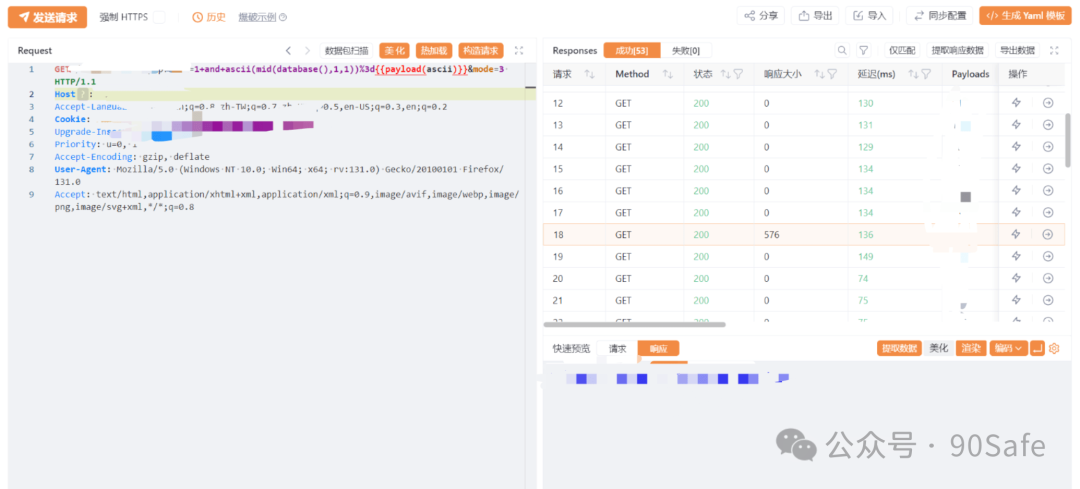Viewport: 1080px width, 489px height.
Task: Click the lightning icon in row 17
Action: pyautogui.click(x=1015, y=213)
